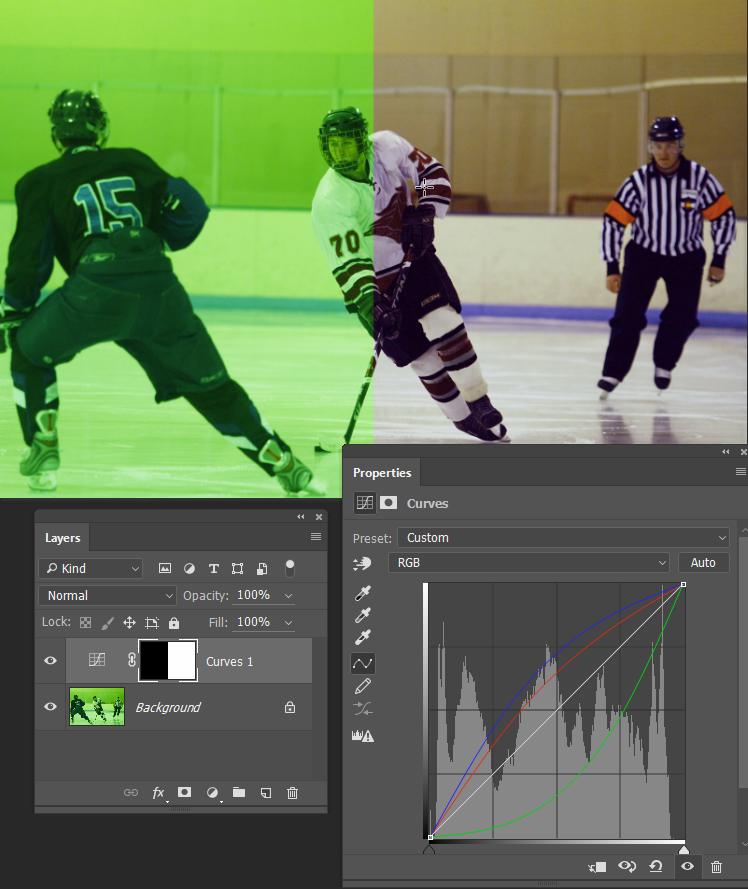Create a new layer
This screenshot has height=889, width=748.
[265, 793]
